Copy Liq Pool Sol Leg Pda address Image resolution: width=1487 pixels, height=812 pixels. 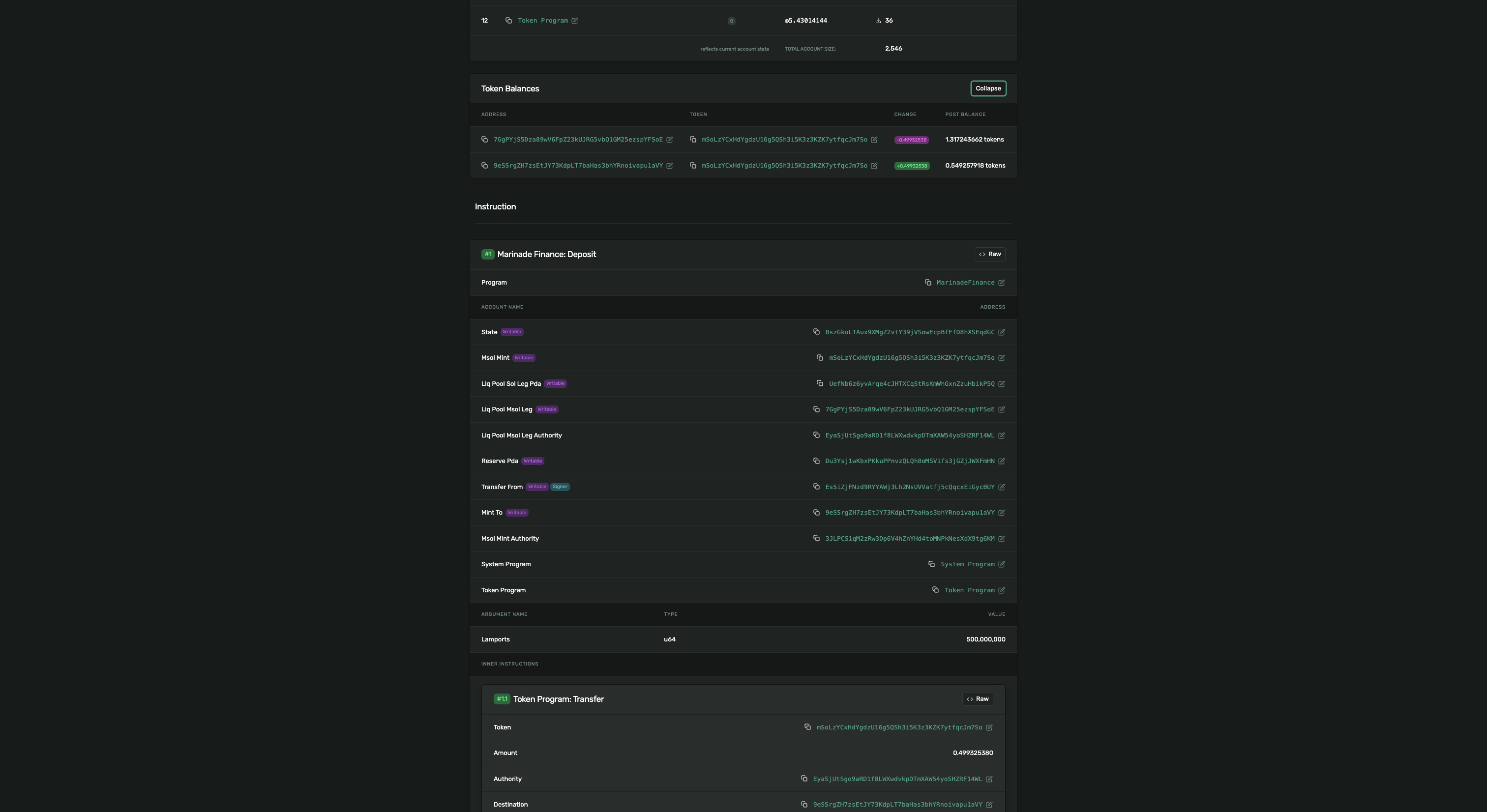tap(820, 384)
